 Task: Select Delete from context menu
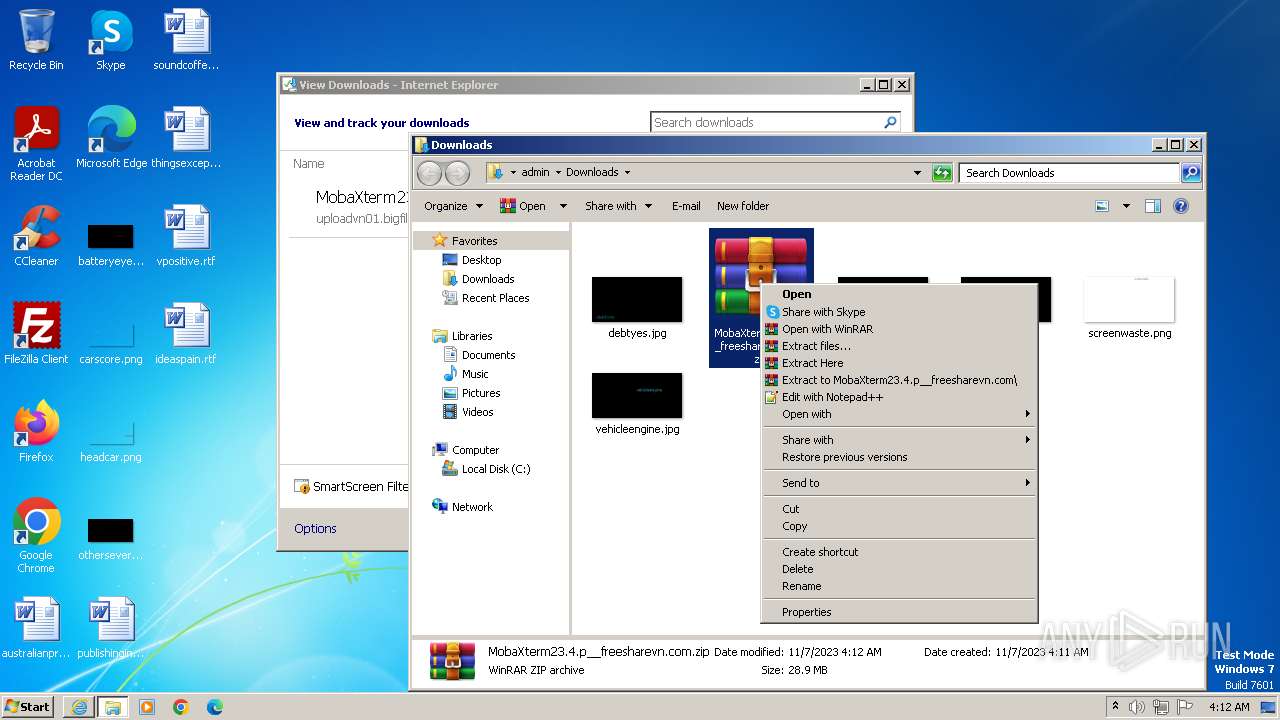(x=899, y=569)
